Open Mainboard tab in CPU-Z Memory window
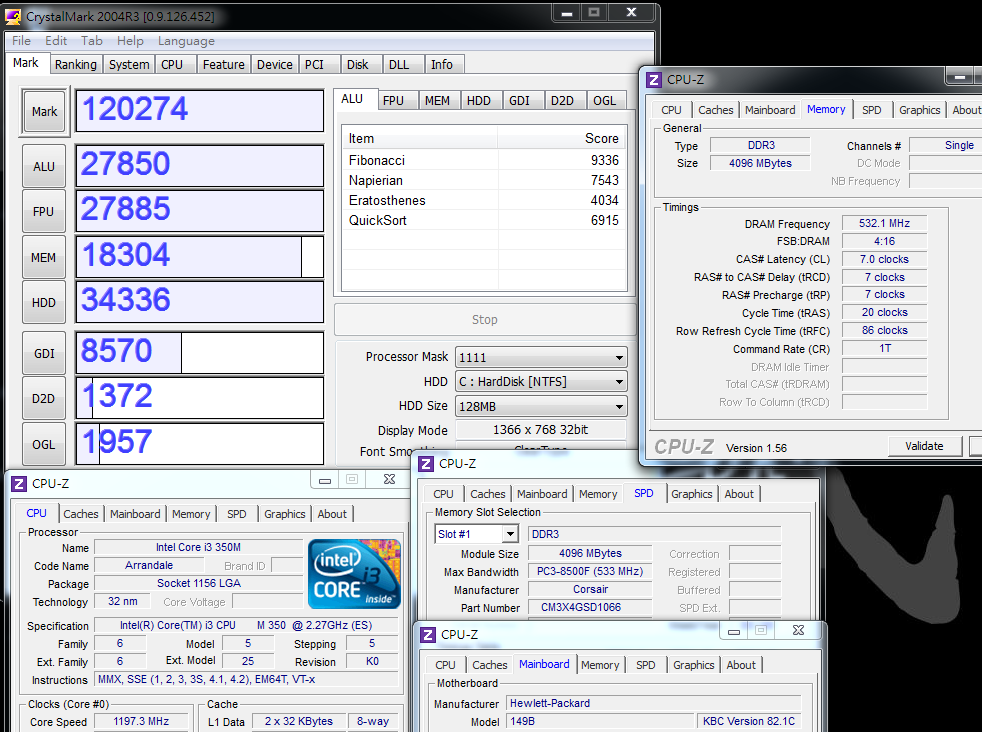 (770, 110)
